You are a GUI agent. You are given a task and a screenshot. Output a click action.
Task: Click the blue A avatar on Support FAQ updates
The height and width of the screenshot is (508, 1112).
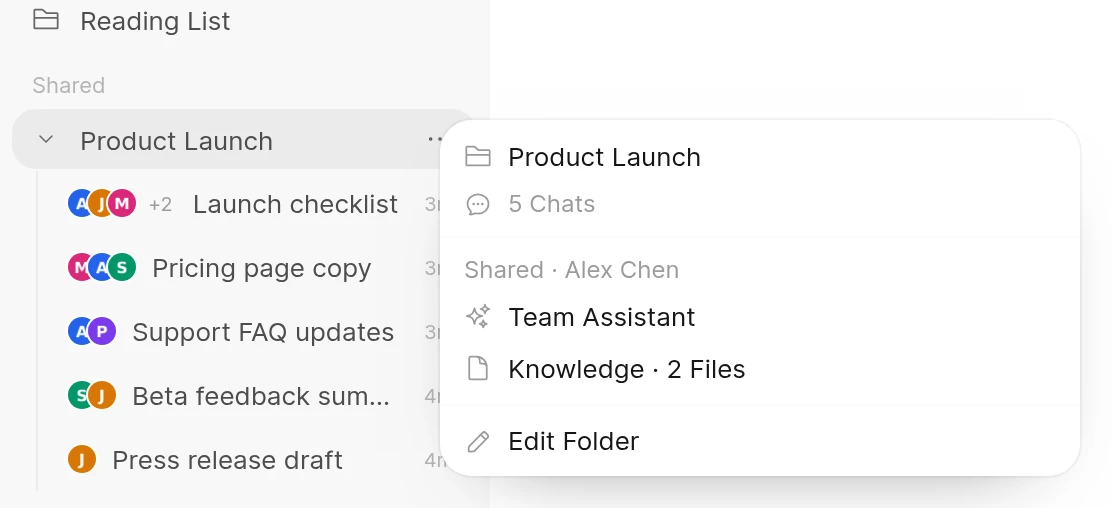[81, 331]
